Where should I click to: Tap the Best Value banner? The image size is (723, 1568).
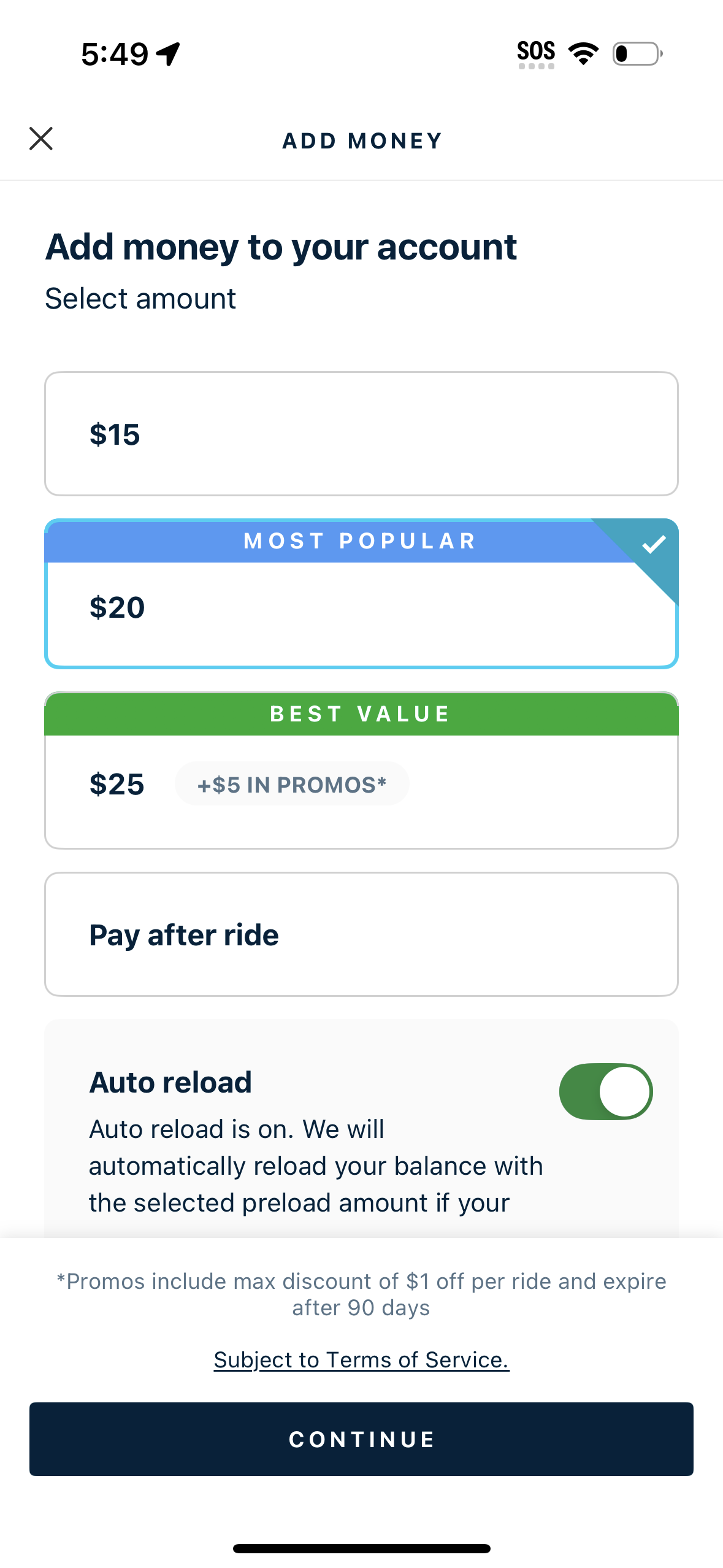point(361,714)
